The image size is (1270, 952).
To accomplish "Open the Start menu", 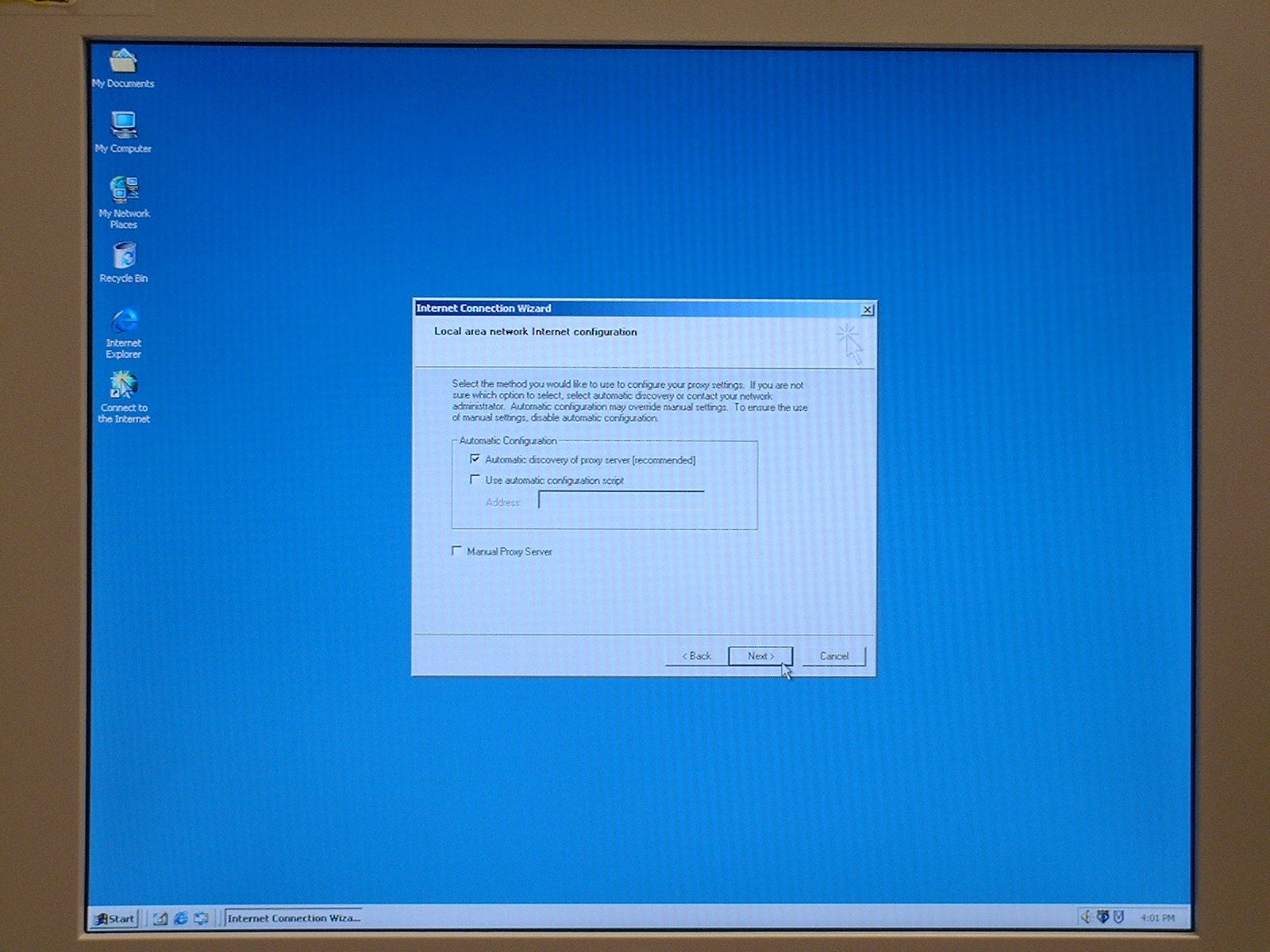I will pyautogui.click(x=115, y=919).
